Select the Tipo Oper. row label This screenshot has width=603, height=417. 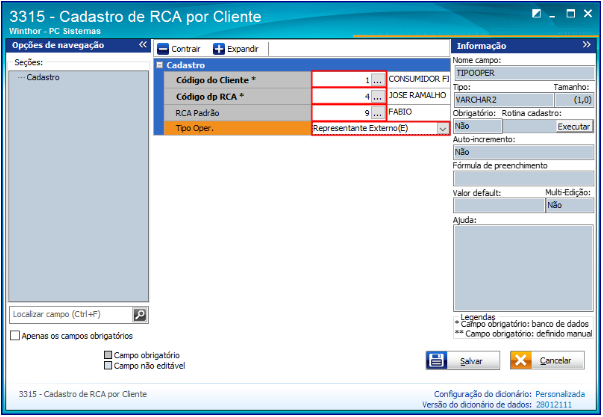(195, 128)
